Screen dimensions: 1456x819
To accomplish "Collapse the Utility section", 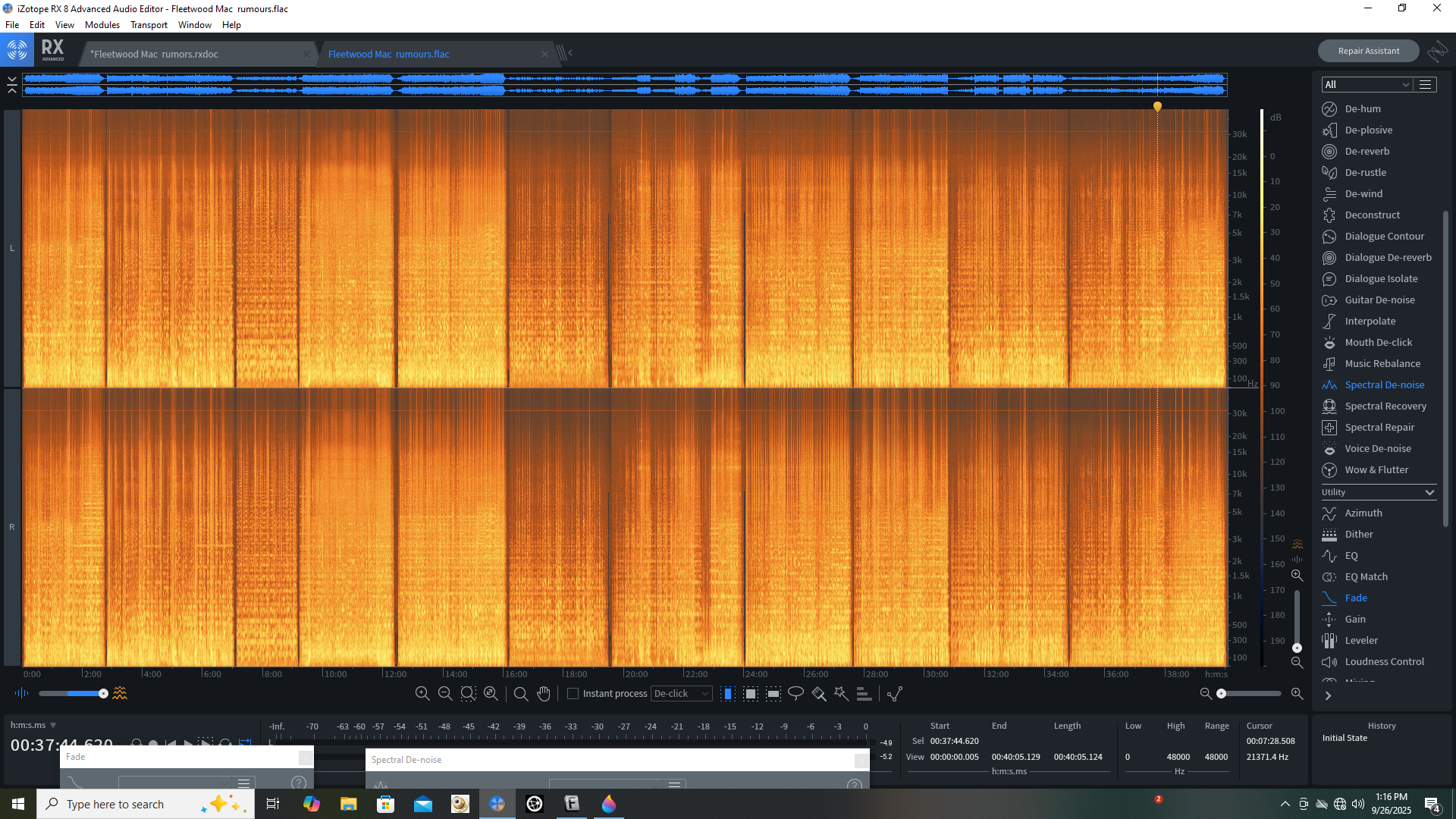I will [x=1429, y=492].
